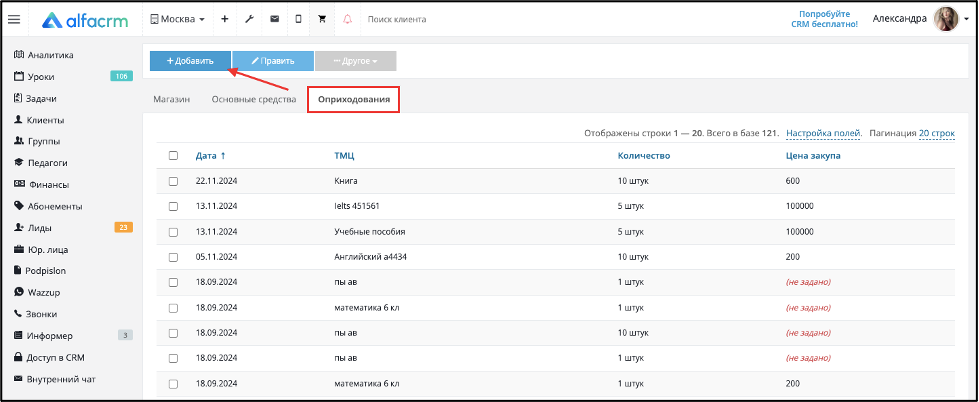This screenshot has width=979, height=402.
Task: Sort by the ТМЦ column header
Action: (344, 155)
